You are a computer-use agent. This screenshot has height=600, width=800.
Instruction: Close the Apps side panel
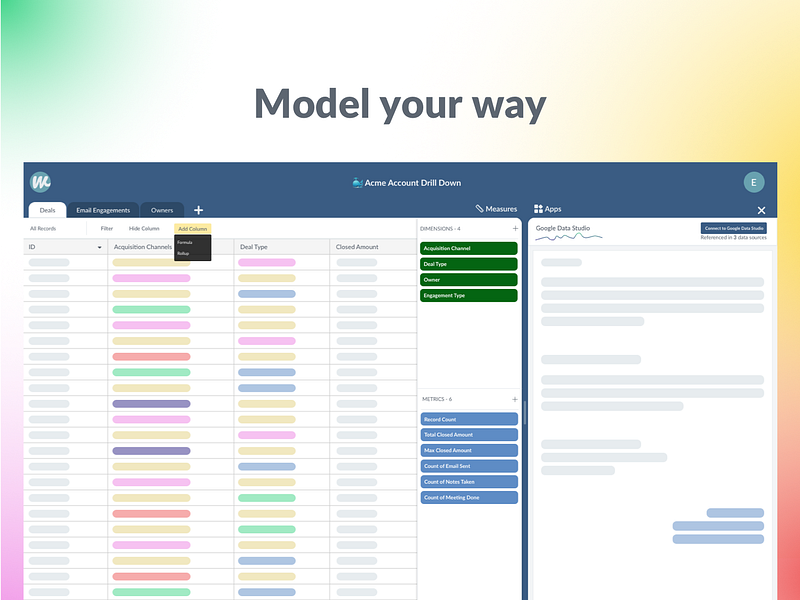[x=761, y=210]
